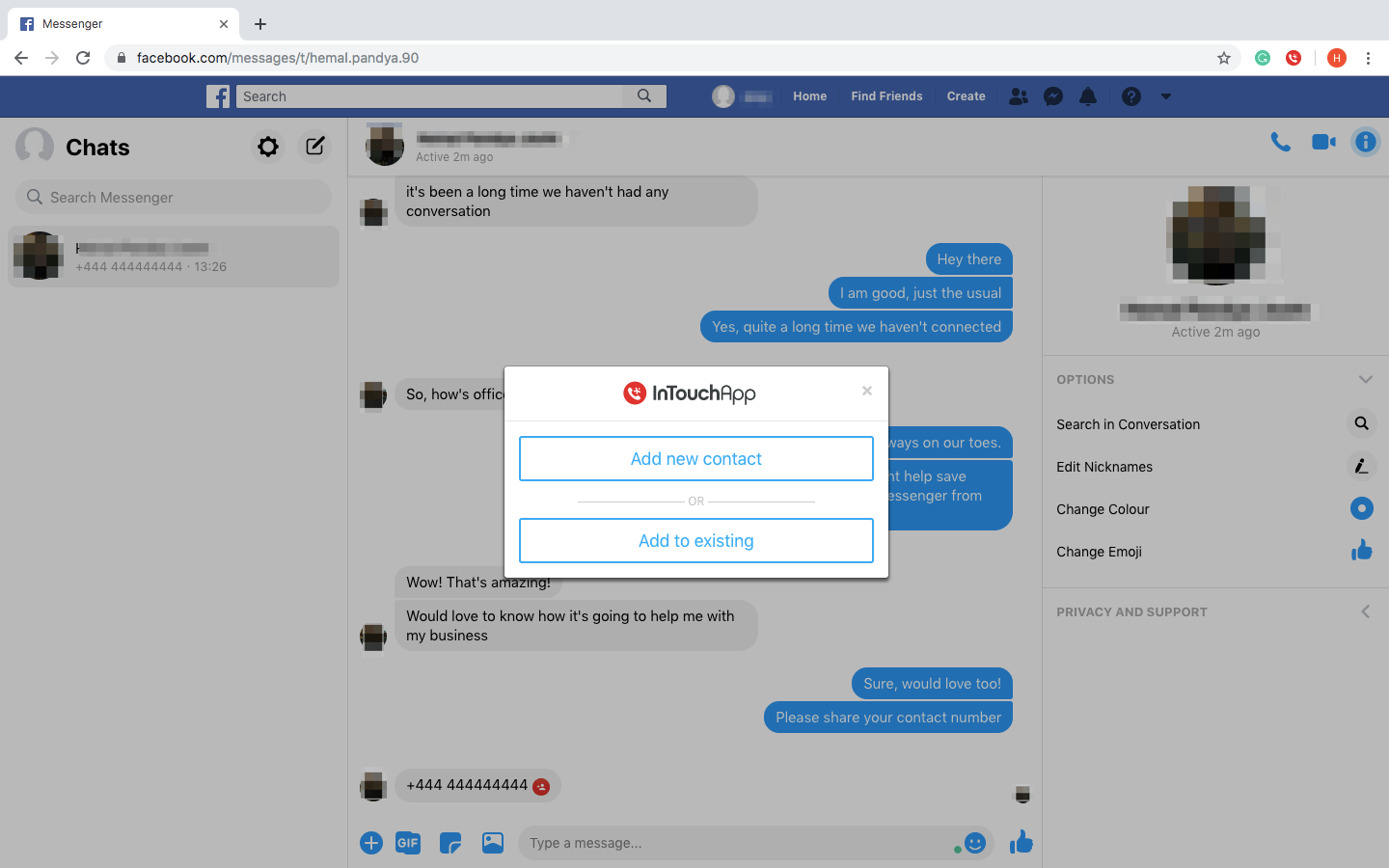
Task: Click the Grammarly extension icon
Action: [x=1263, y=58]
